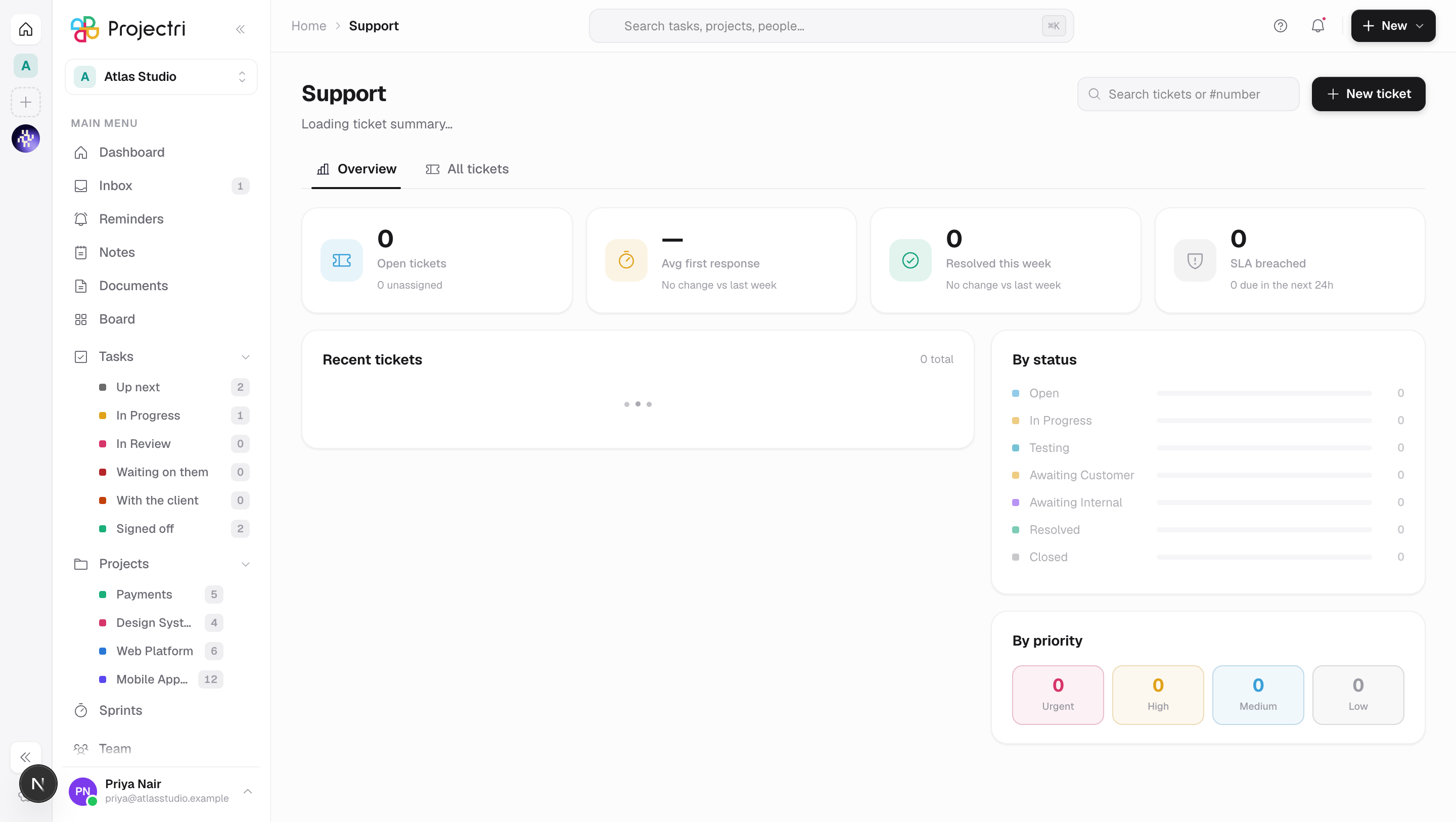The height and width of the screenshot is (822, 1456).
Task: Expand the Priya Nair user menu chevron
Action: (248, 791)
